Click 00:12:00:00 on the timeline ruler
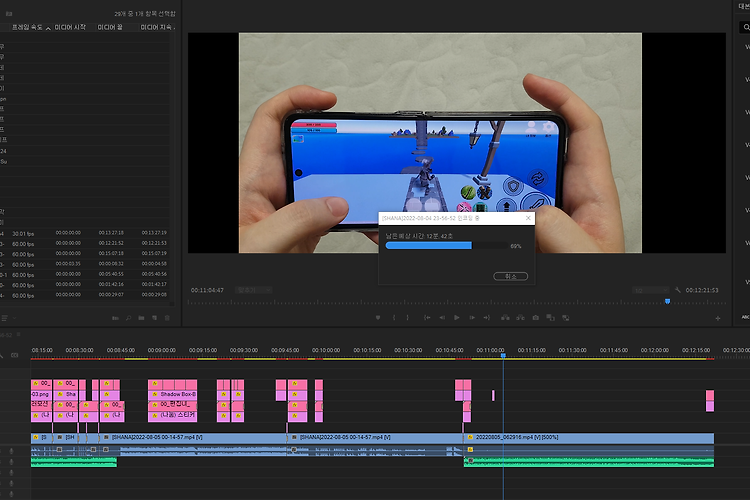The image size is (750, 500). coord(655,350)
